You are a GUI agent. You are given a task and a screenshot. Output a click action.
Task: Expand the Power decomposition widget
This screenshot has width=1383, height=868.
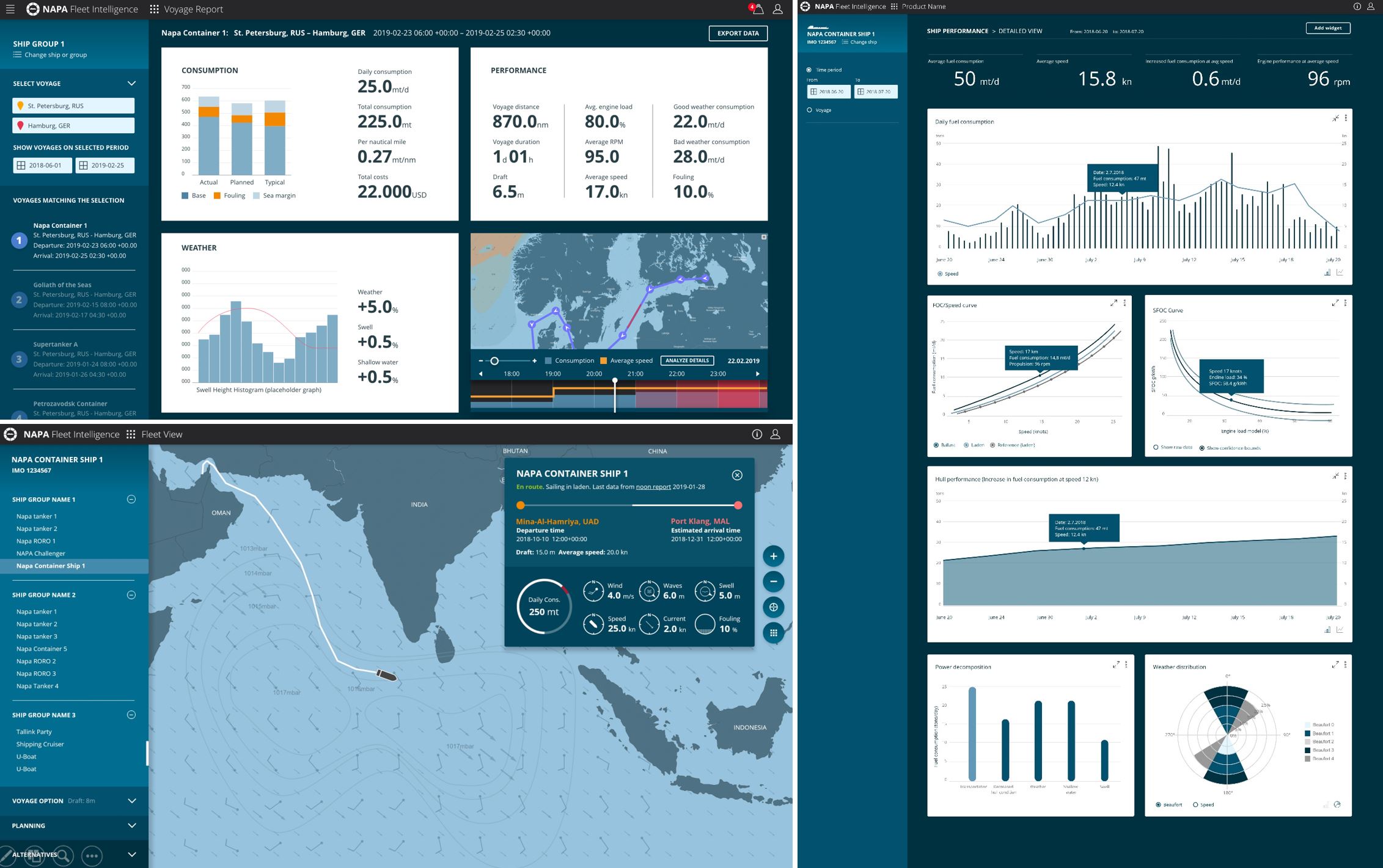click(x=1116, y=664)
